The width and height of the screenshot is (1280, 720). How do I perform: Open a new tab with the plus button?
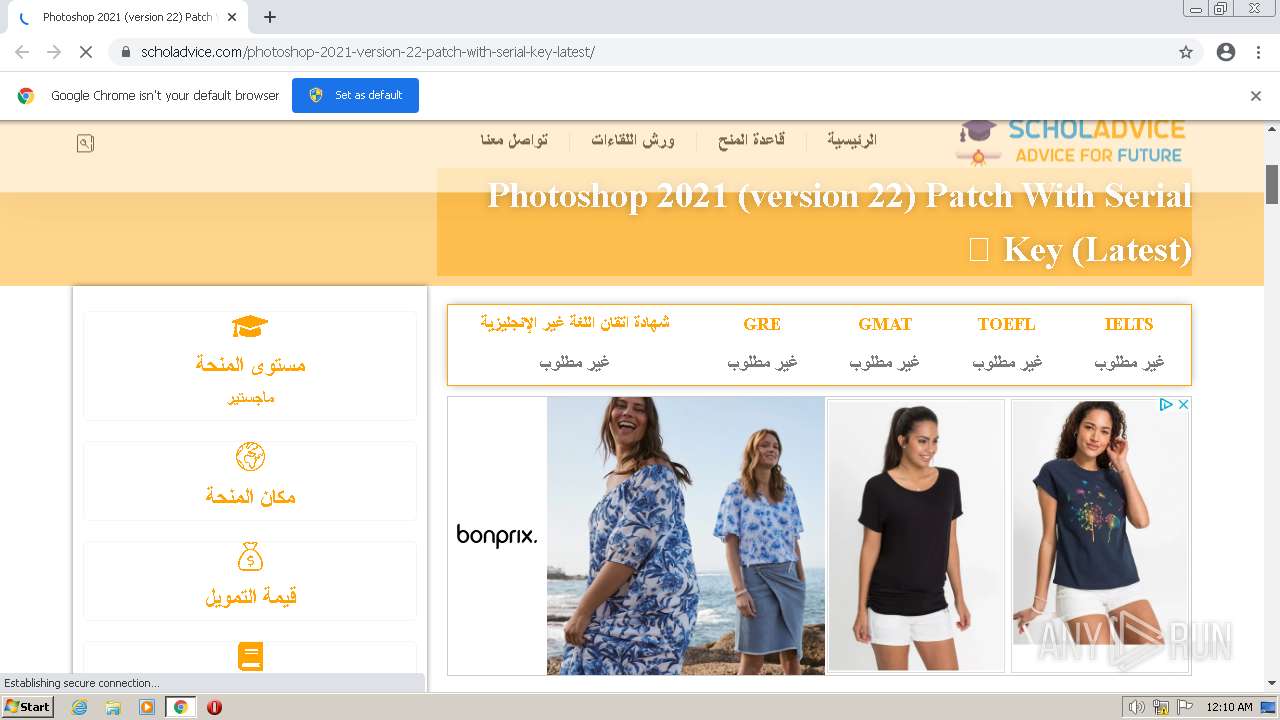click(270, 17)
